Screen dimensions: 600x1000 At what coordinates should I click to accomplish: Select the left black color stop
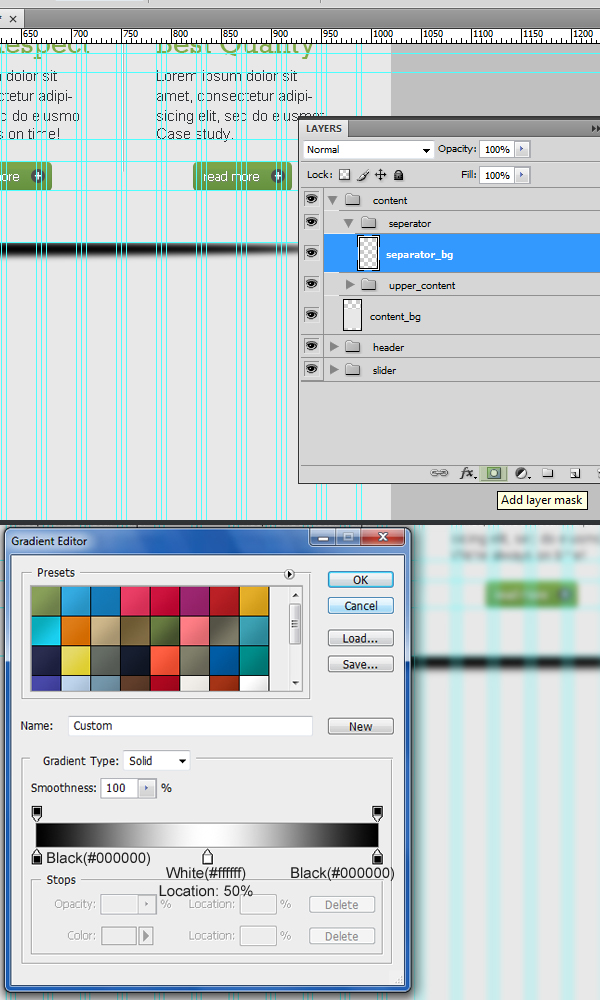(x=37, y=857)
